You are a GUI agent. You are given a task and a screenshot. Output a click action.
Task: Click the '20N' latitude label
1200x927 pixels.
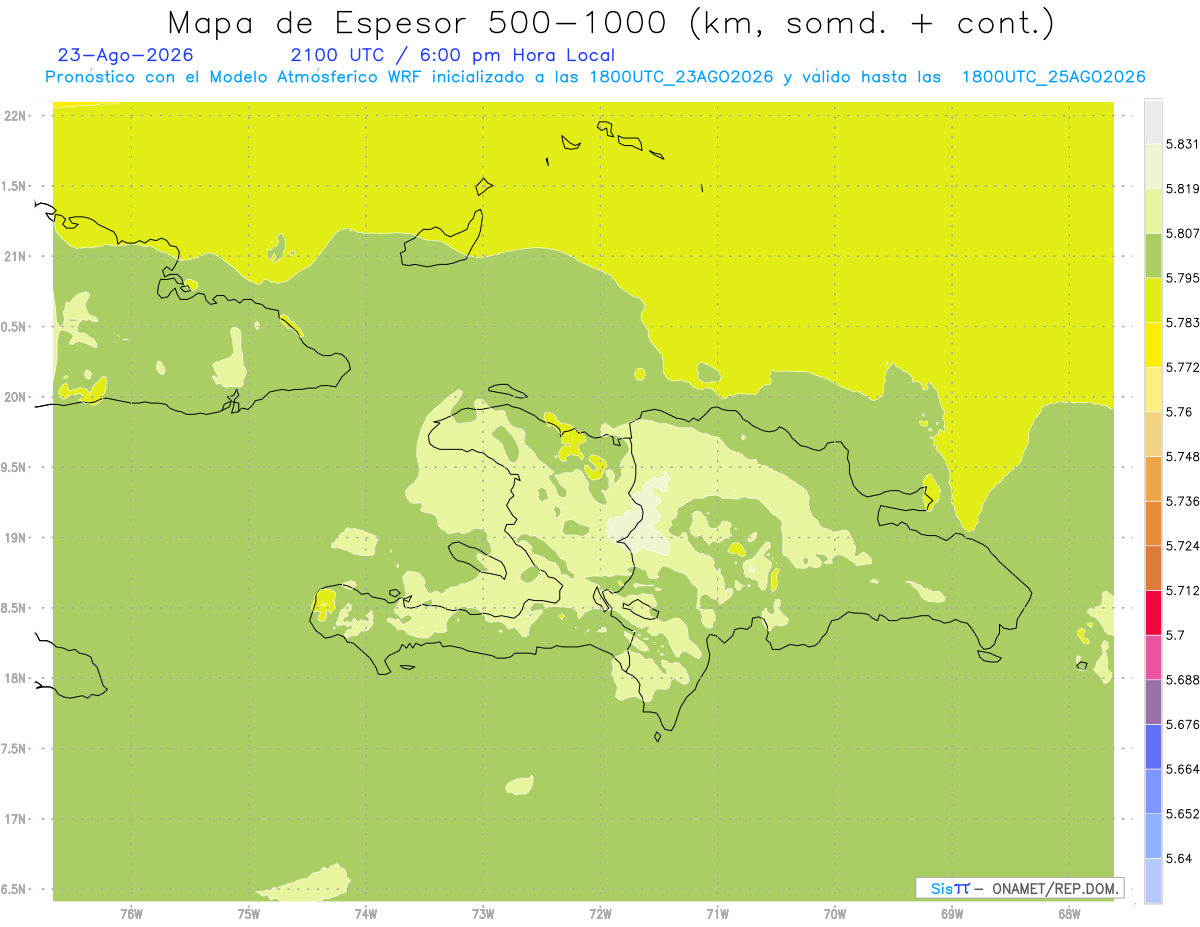click(x=16, y=397)
